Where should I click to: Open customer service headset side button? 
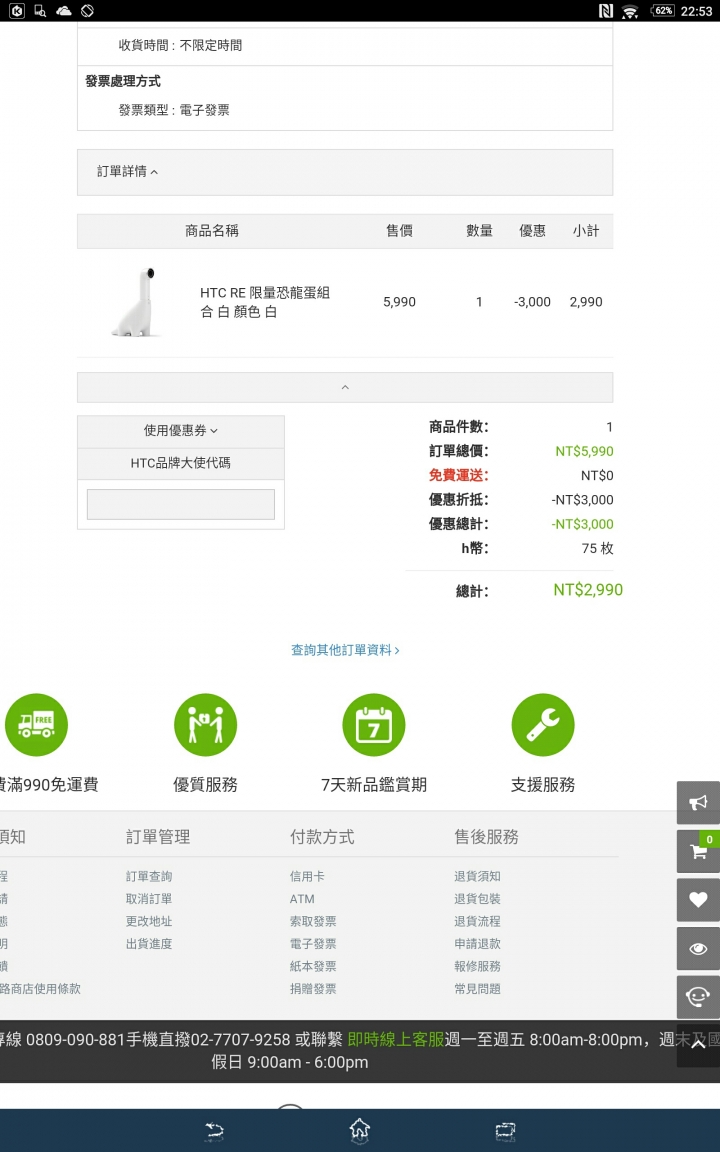tap(698, 997)
